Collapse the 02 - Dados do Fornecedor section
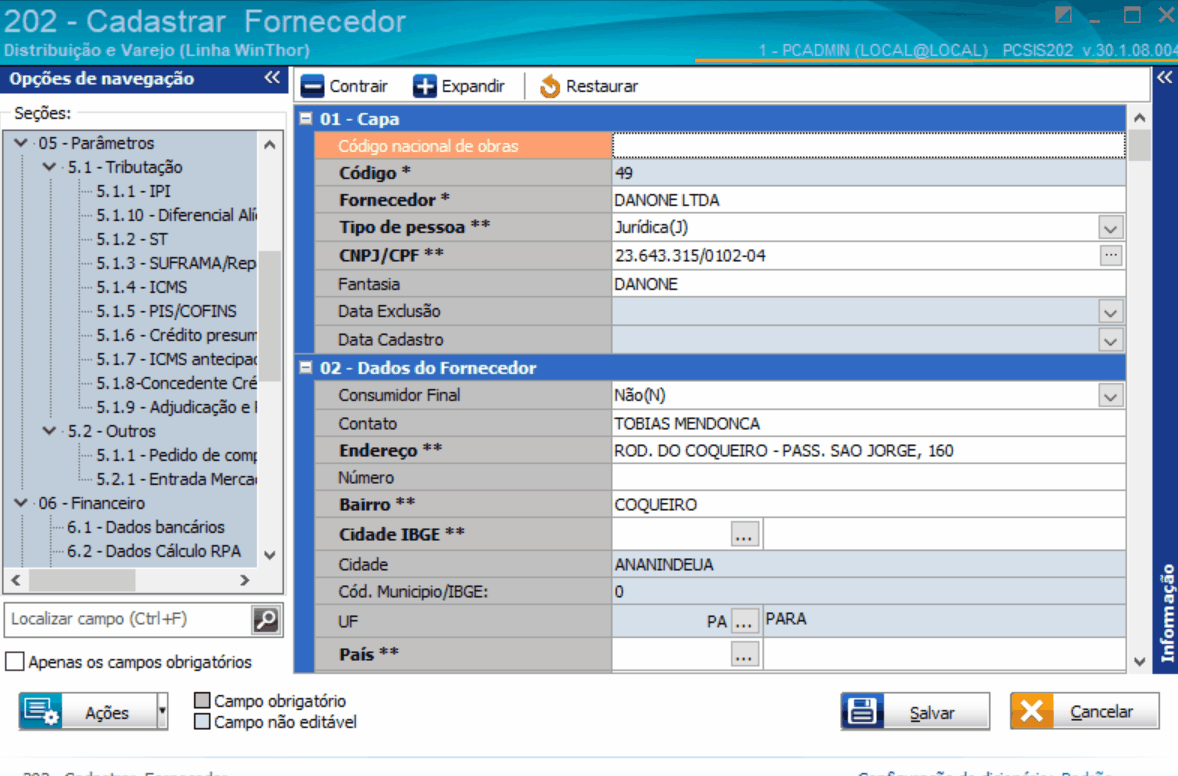The height and width of the screenshot is (776, 1178). click(x=306, y=368)
